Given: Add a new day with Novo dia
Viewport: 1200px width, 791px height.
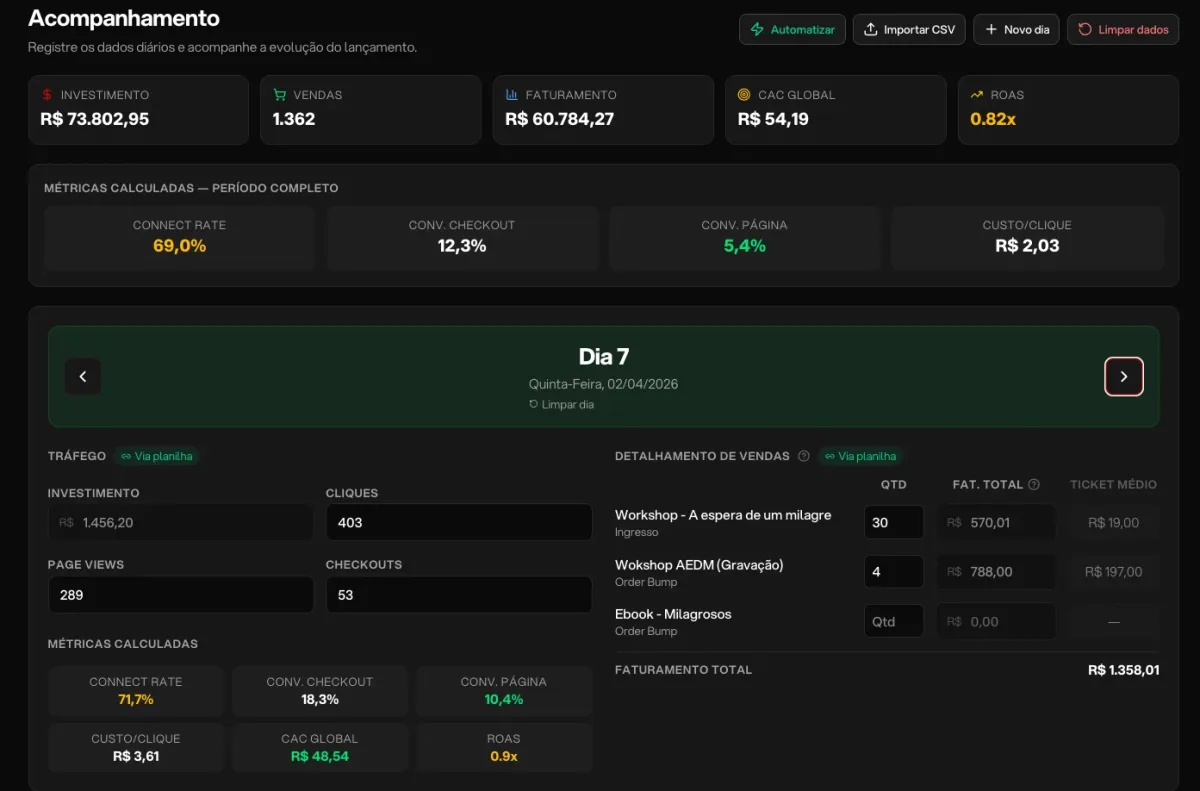Looking at the screenshot, I should pos(1017,30).
